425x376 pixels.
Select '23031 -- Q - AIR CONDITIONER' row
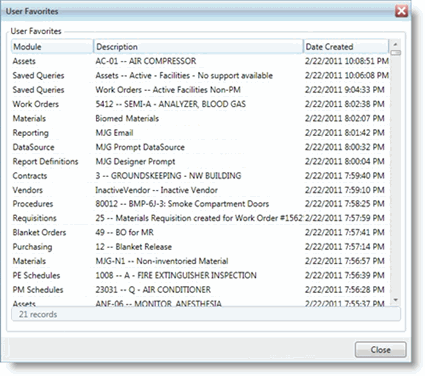pos(200,290)
